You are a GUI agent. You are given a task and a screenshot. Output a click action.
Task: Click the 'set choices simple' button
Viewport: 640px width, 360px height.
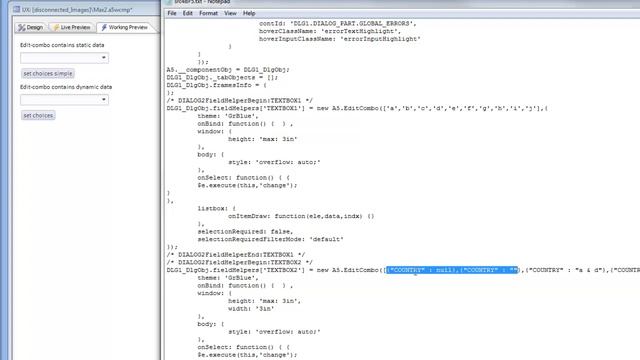48,73
